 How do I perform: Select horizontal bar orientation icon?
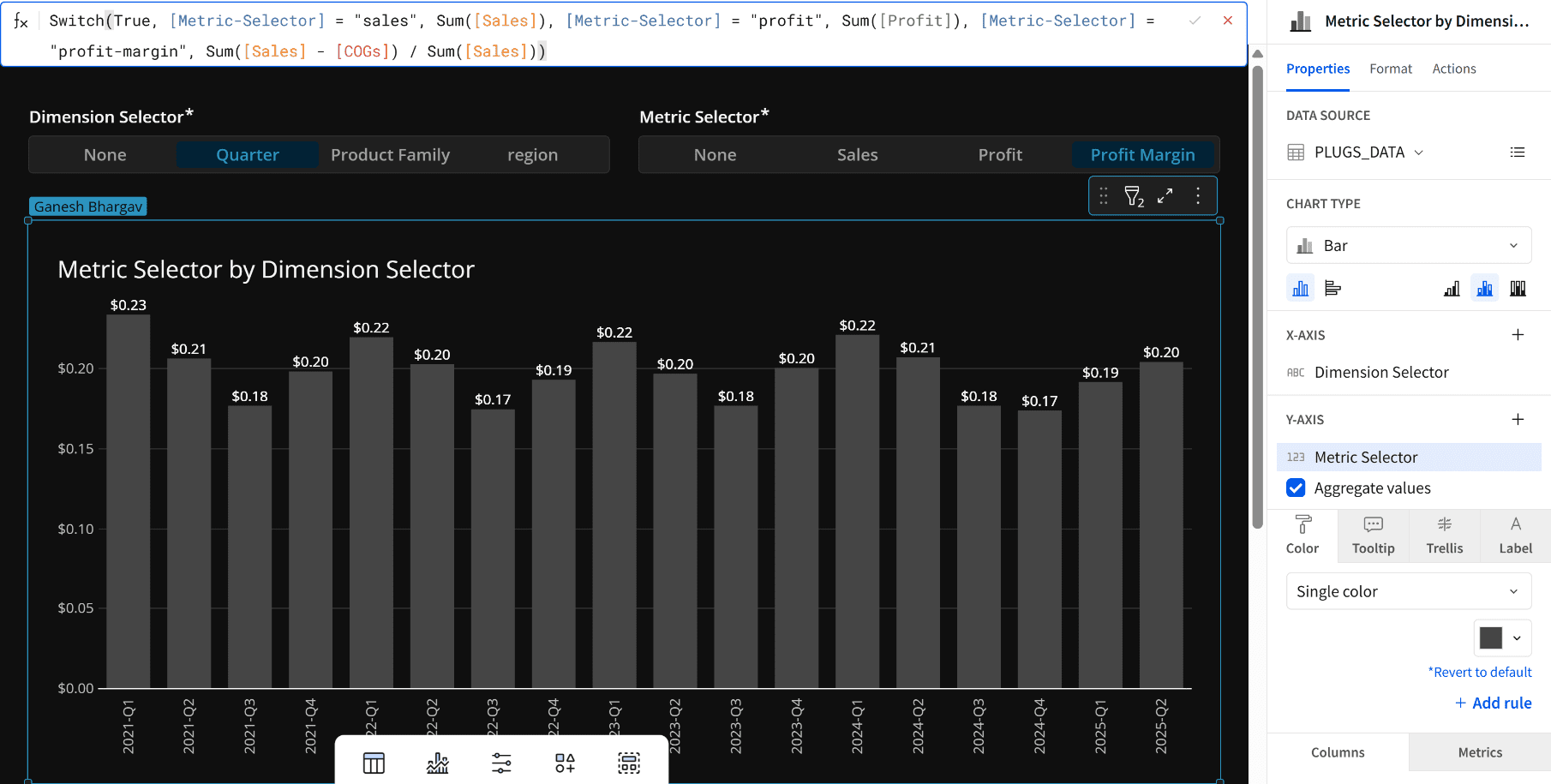pyautogui.click(x=1332, y=289)
